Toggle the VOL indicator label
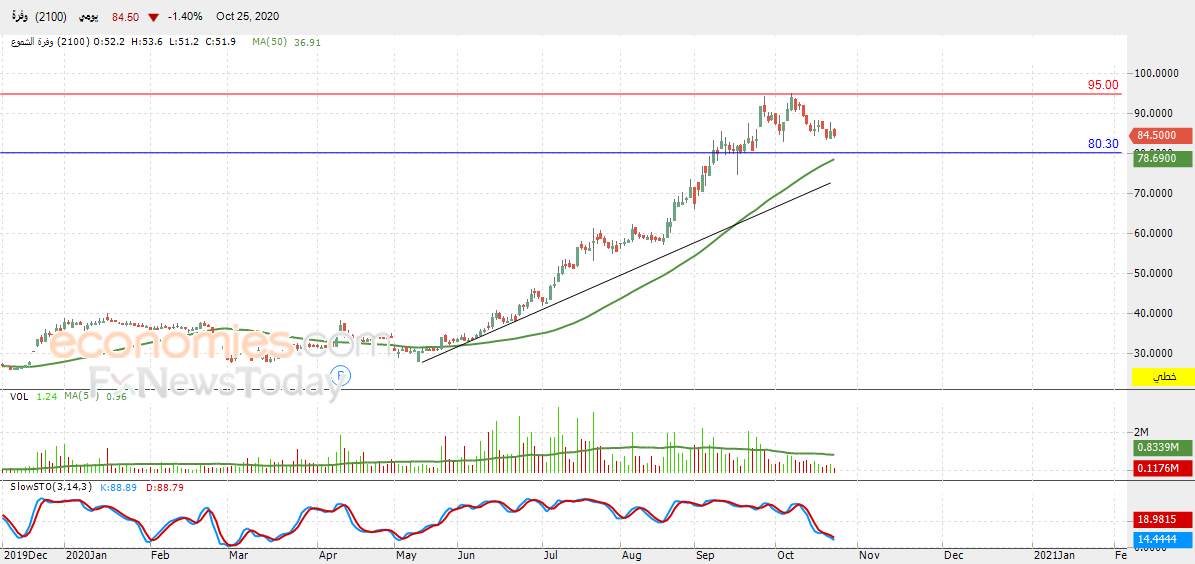This screenshot has width=1195, height=564. (x=19, y=396)
